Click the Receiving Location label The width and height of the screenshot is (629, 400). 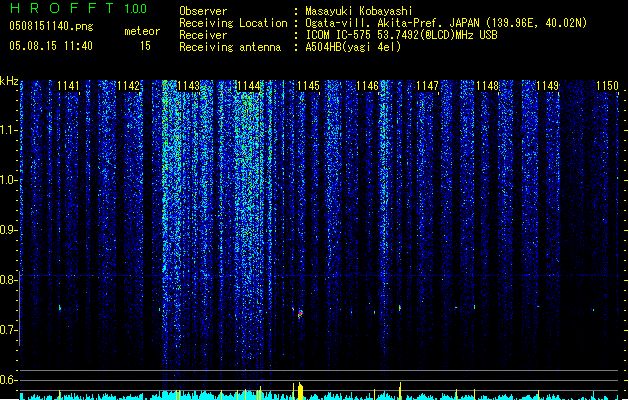(233, 23)
